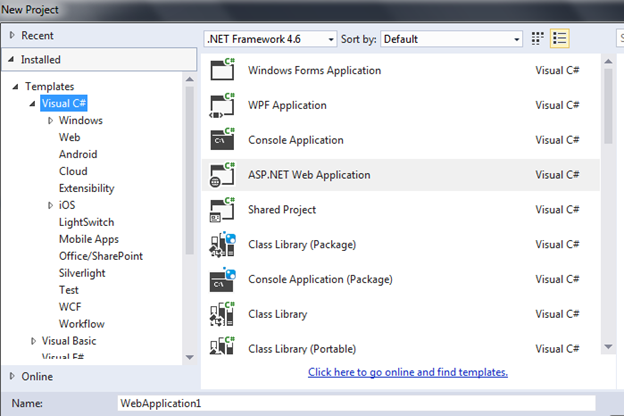Select the Cloud template category
The height and width of the screenshot is (416, 624).
click(73, 171)
